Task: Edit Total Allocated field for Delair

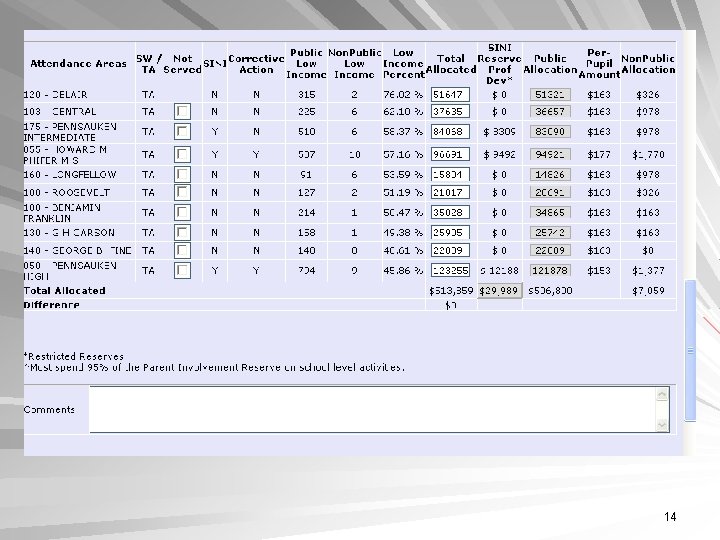Action: 450,95
